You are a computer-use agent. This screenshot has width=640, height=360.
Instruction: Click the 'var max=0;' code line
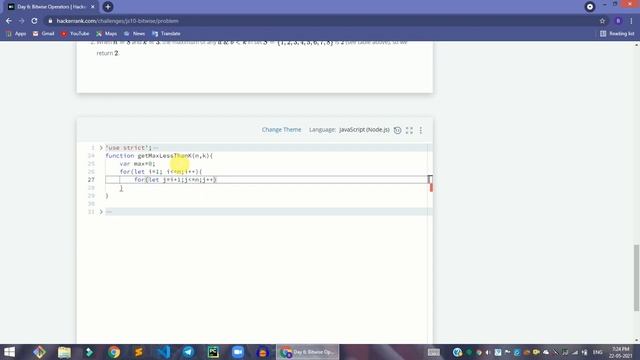pos(138,164)
